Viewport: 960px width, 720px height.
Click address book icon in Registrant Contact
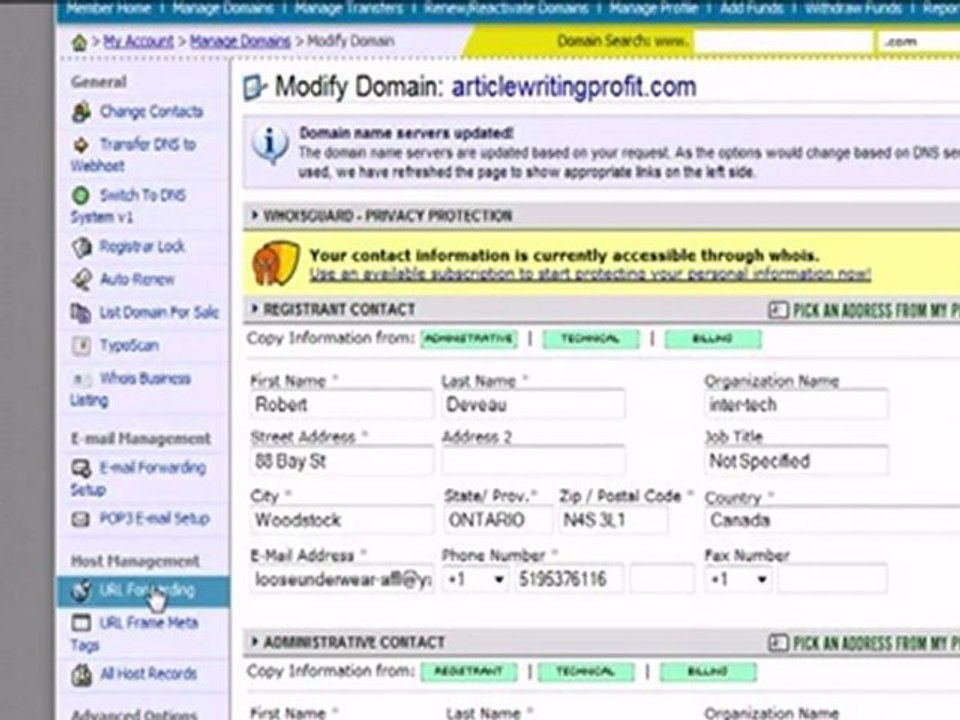click(778, 310)
